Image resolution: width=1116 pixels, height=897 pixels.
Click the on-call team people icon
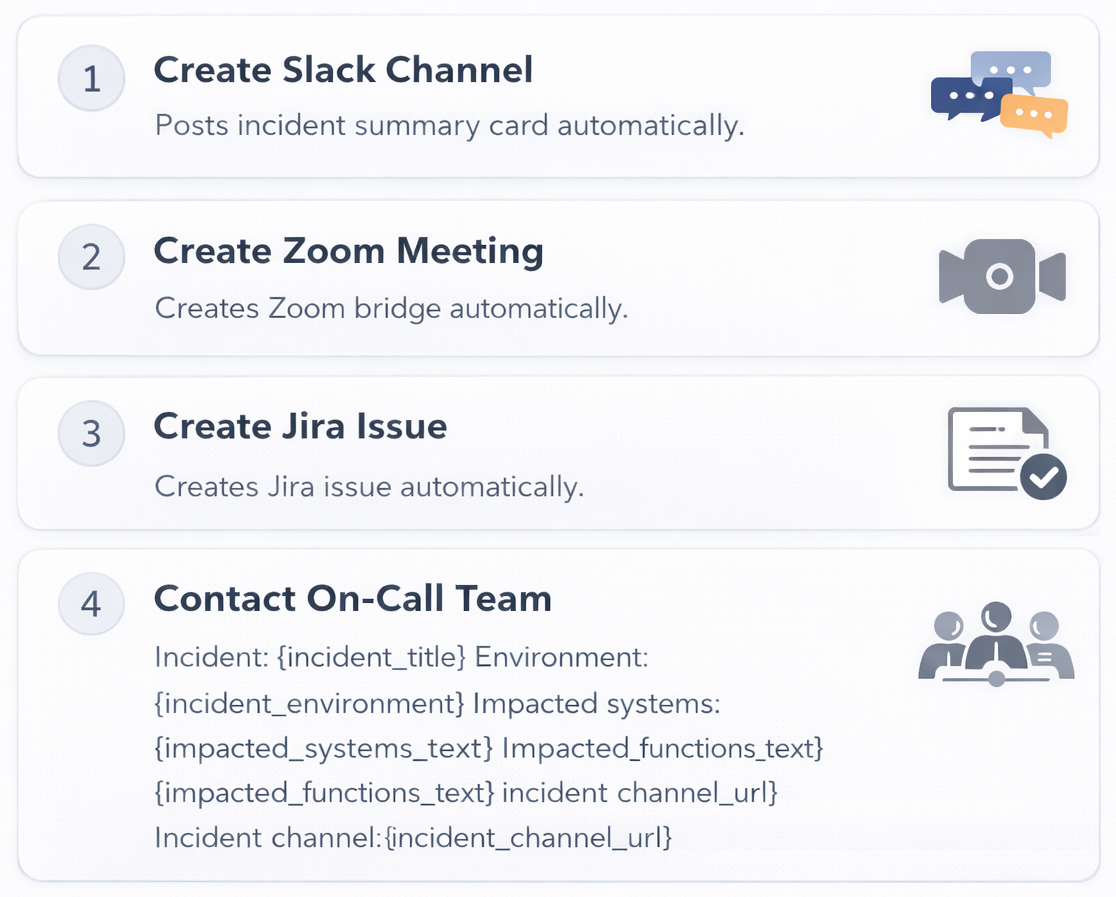point(995,643)
